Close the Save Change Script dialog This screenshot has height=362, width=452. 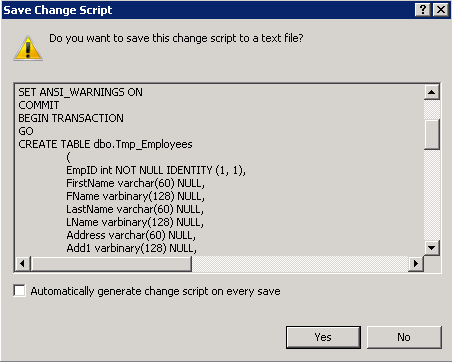(x=441, y=10)
